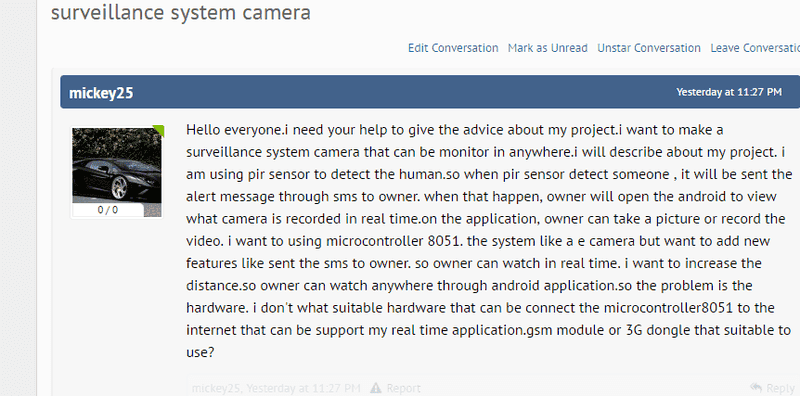Click Leave Conversation link
800x396 pixels.
point(755,48)
